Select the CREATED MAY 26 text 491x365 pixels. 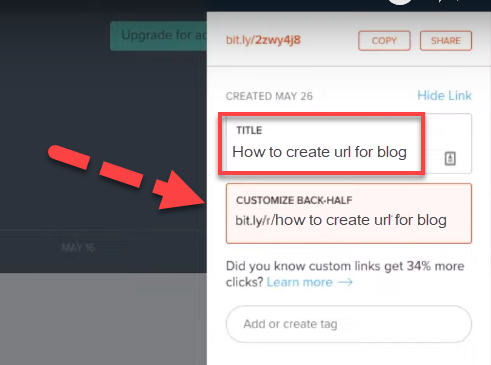pyautogui.click(x=269, y=96)
